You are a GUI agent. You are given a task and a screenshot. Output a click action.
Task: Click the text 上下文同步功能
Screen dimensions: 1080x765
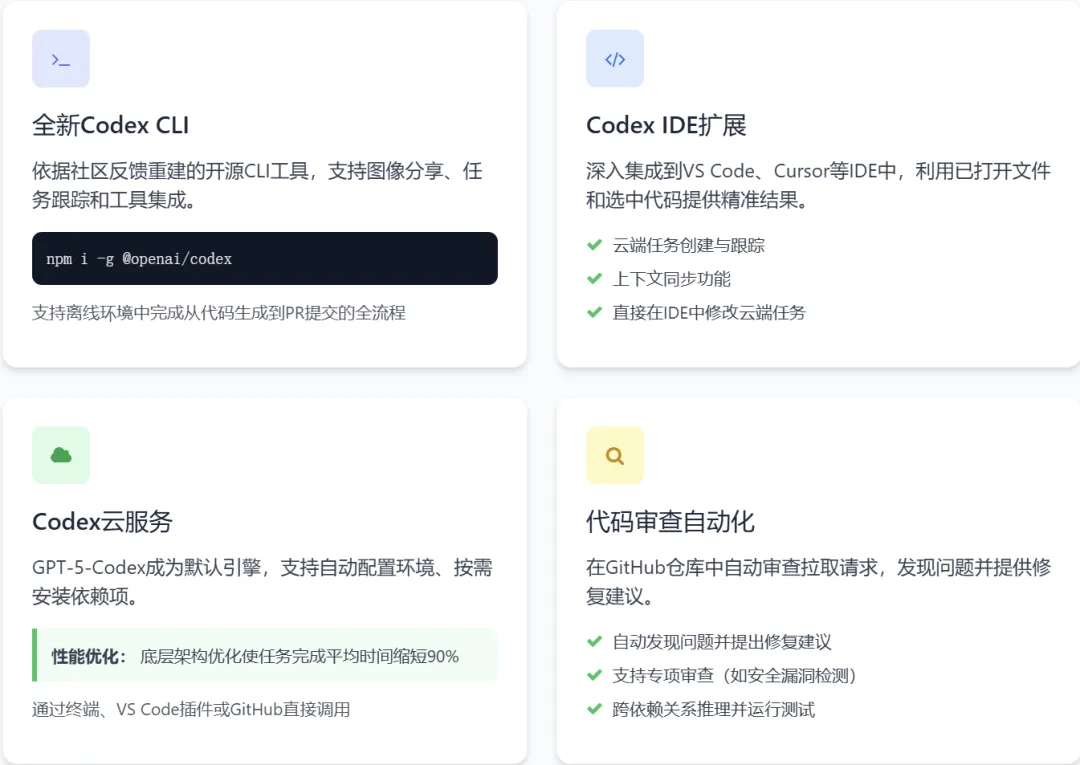click(x=672, y=279)
